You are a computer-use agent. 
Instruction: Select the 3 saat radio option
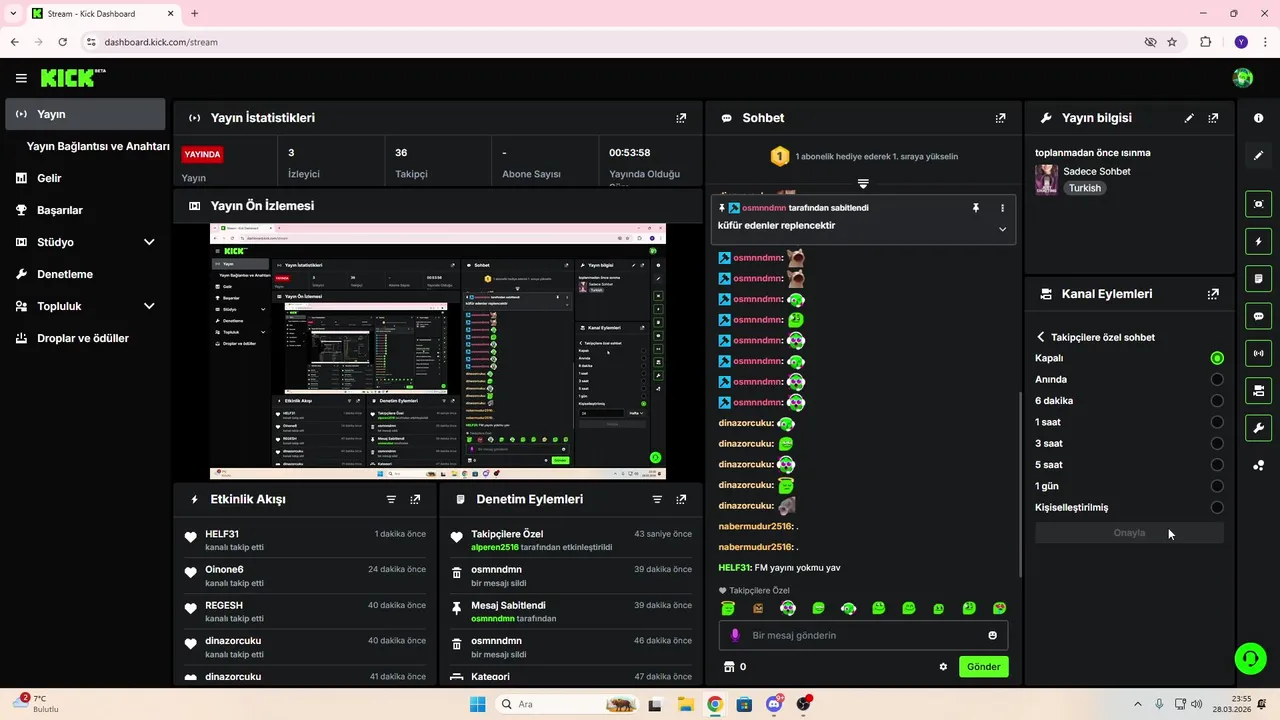click(1217, 443)
